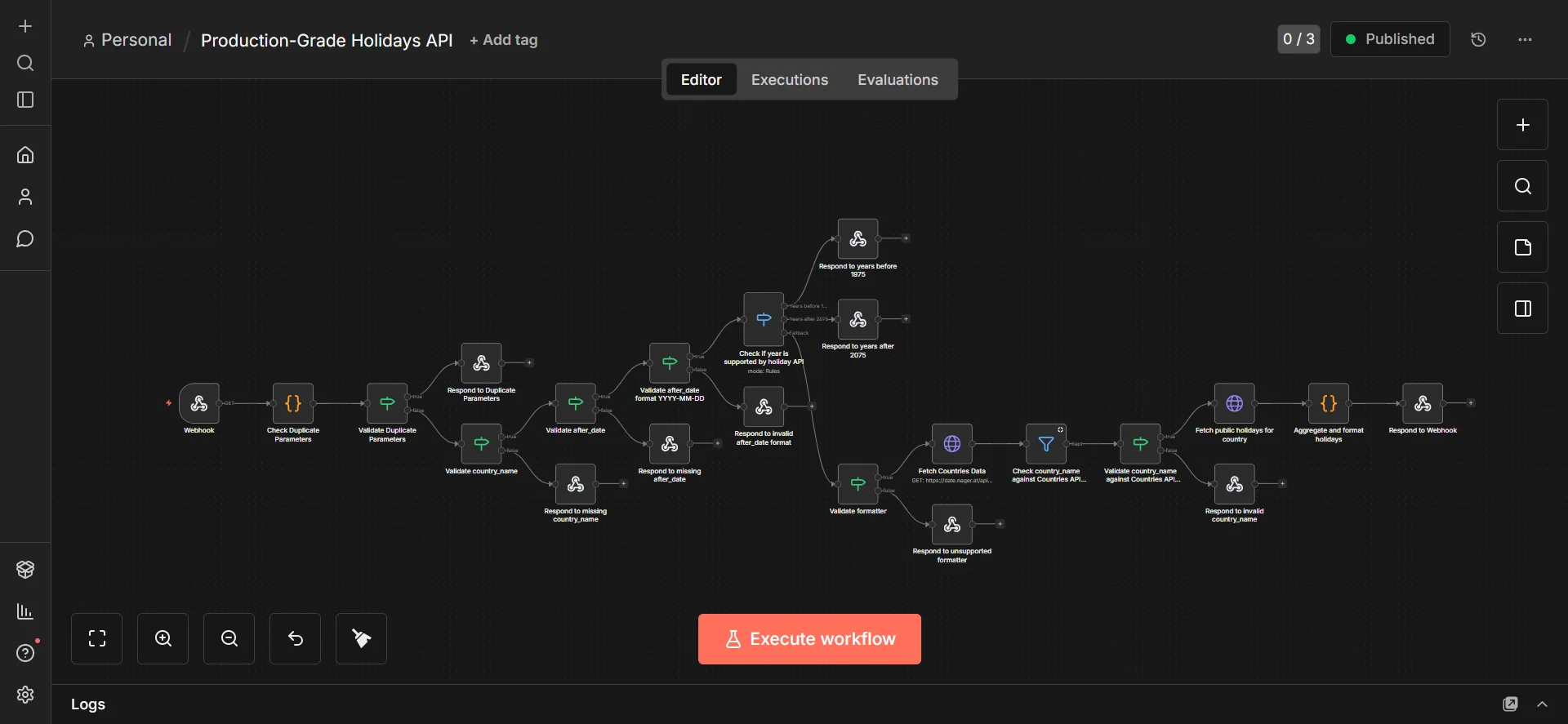
Task: Switch to the Editor tab
Action: [x=702, y=79]
